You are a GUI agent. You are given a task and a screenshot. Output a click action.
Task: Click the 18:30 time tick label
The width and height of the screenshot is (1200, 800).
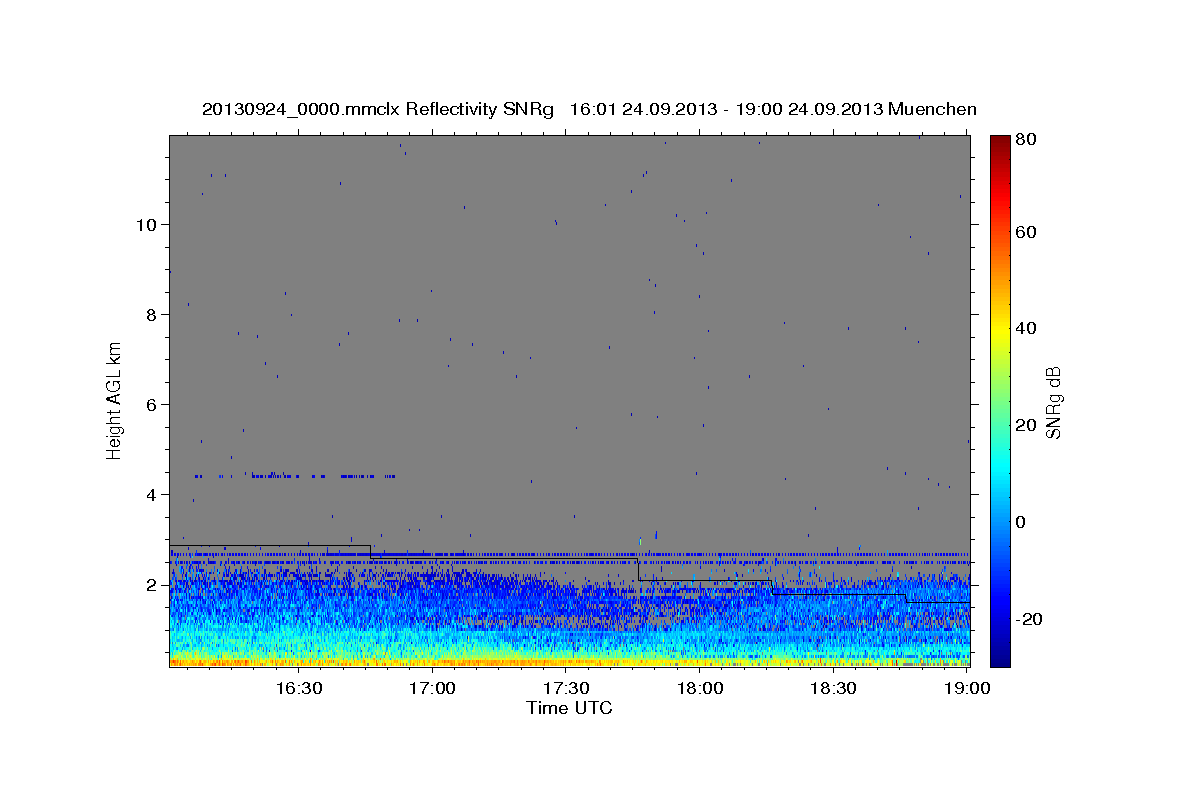point(833,688)
